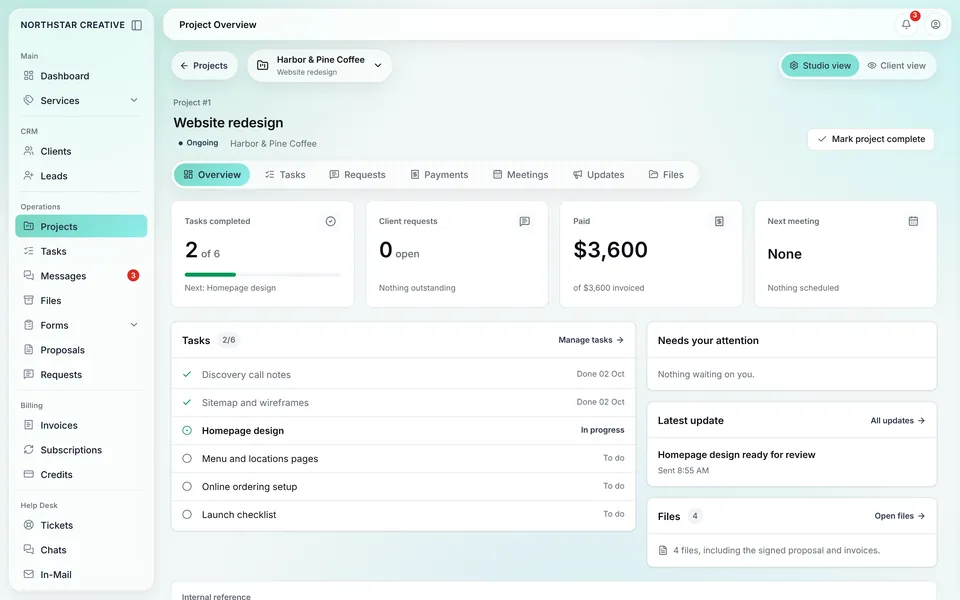Switch to the Payments tab
The image size is (960, 600).
(439, 174)
